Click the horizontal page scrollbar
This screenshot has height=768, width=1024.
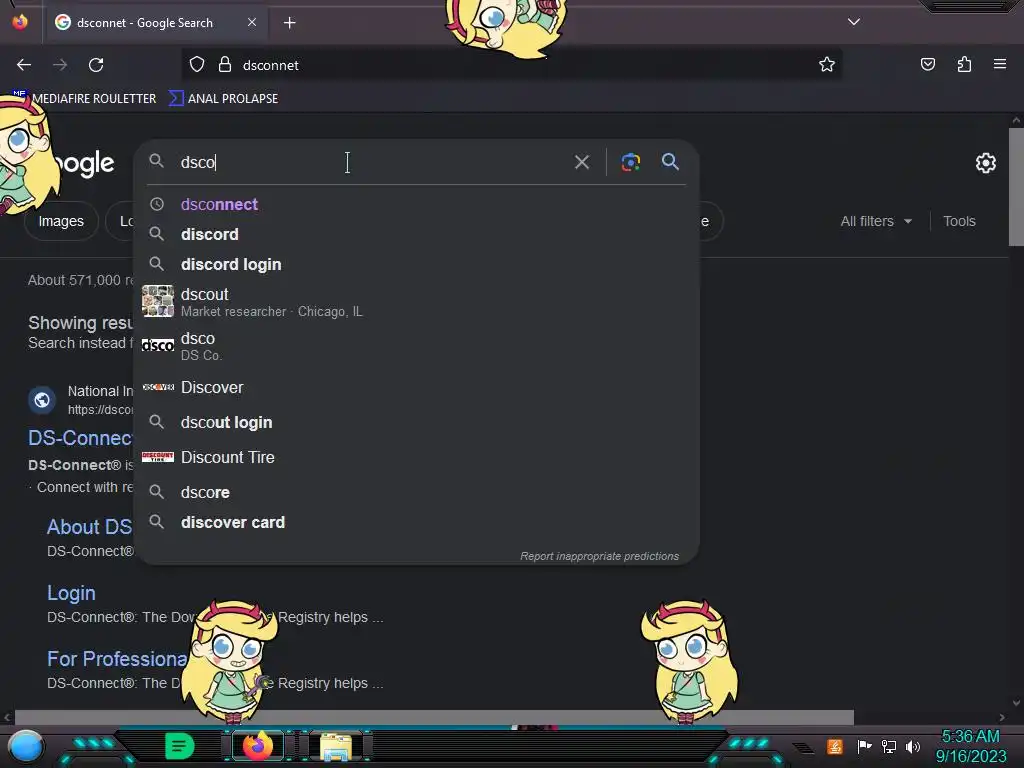pyautogui.click(x=434, y=717)
